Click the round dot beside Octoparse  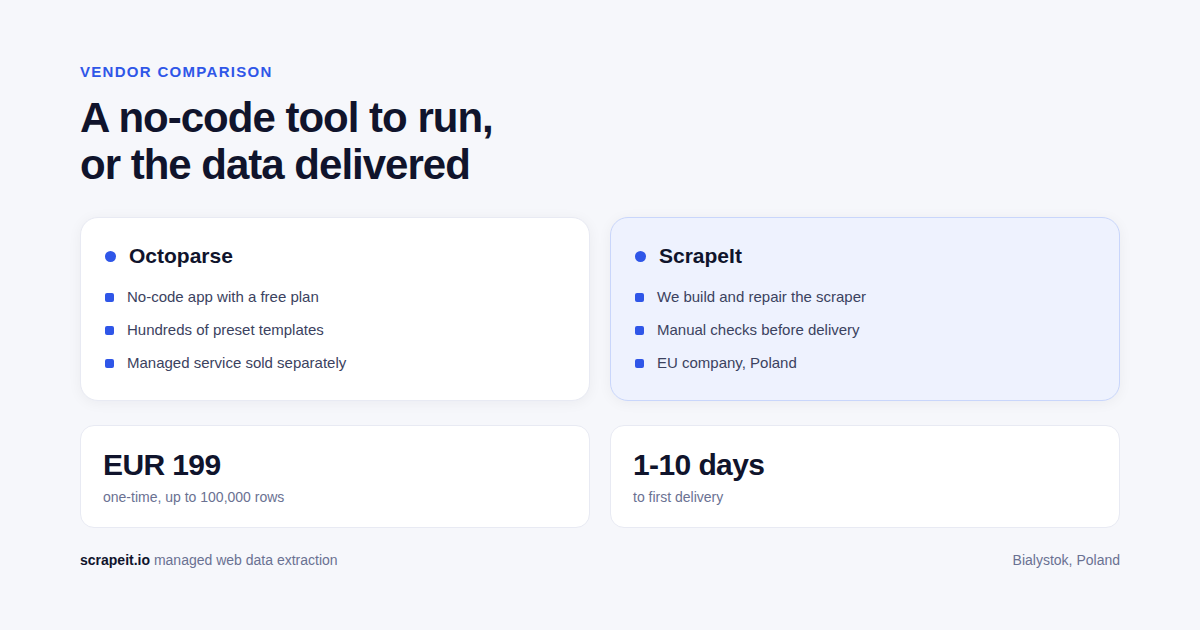[x=110, y=257]
